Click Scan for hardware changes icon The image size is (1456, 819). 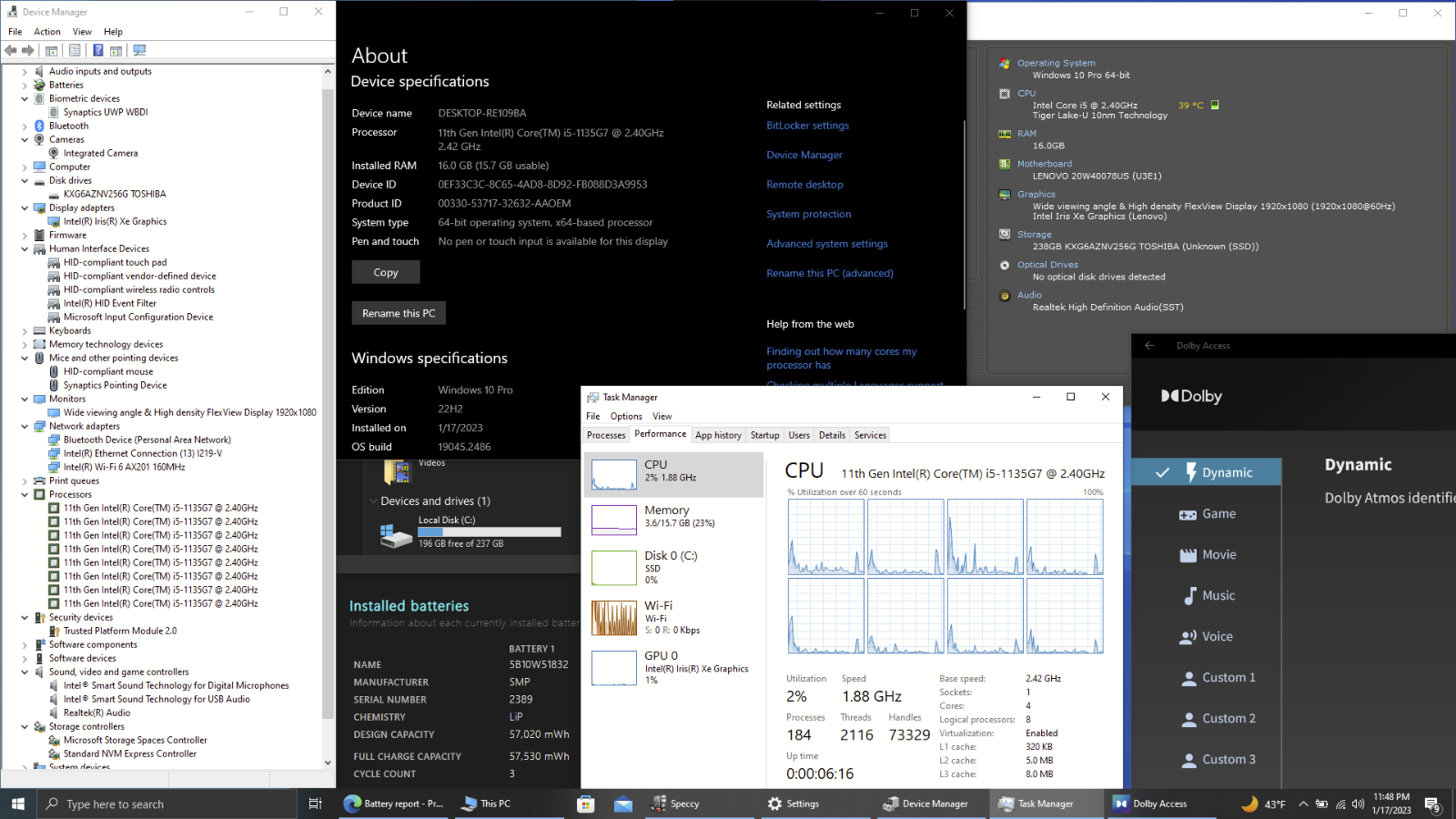tap(139, 50)
